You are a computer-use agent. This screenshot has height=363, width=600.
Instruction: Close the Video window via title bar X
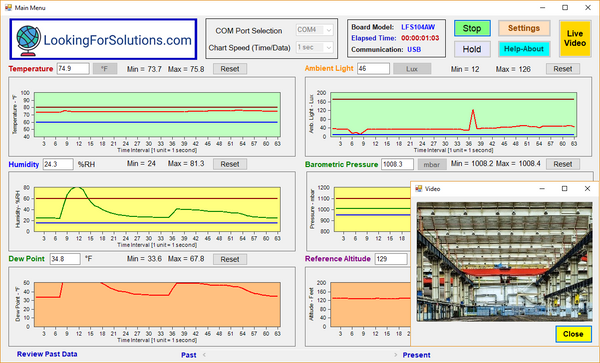pyautogui.click(x=587, y=189)
